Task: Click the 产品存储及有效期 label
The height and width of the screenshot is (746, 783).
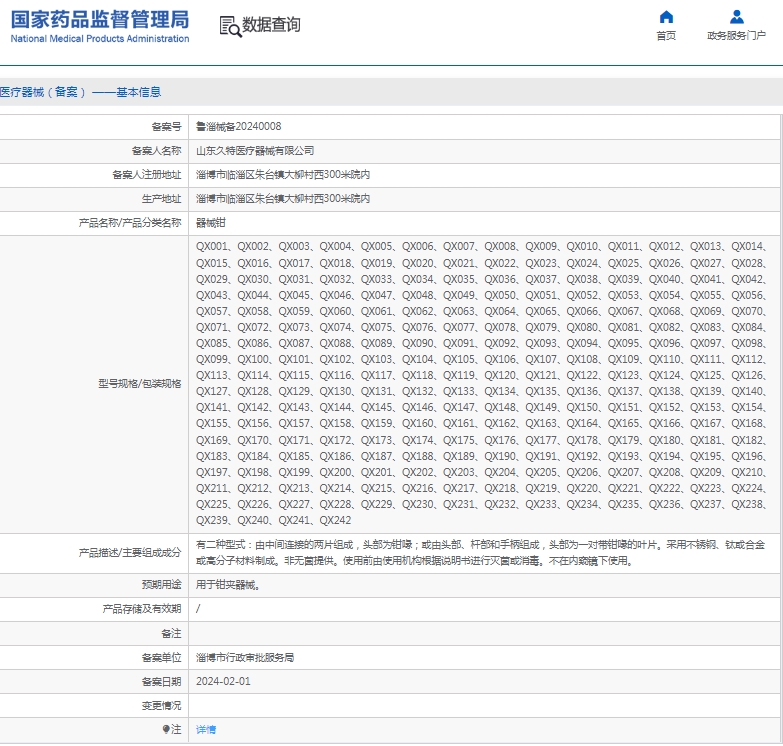Action: point(142,609)
